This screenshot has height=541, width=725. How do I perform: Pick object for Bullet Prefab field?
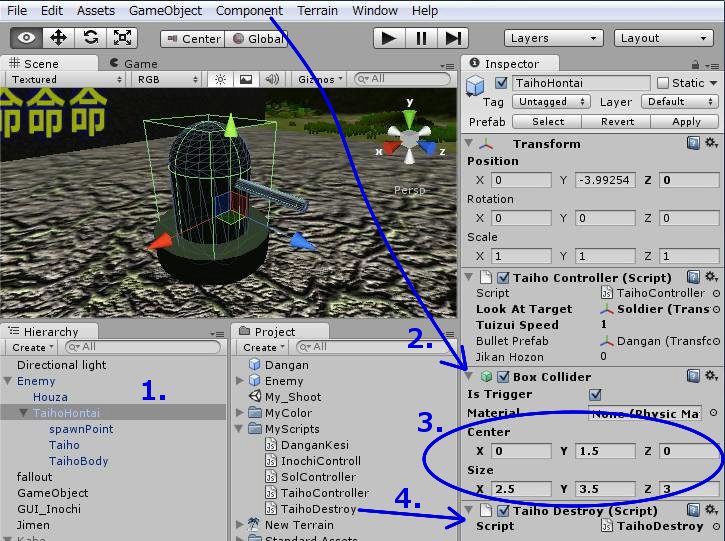pos(716,341)
